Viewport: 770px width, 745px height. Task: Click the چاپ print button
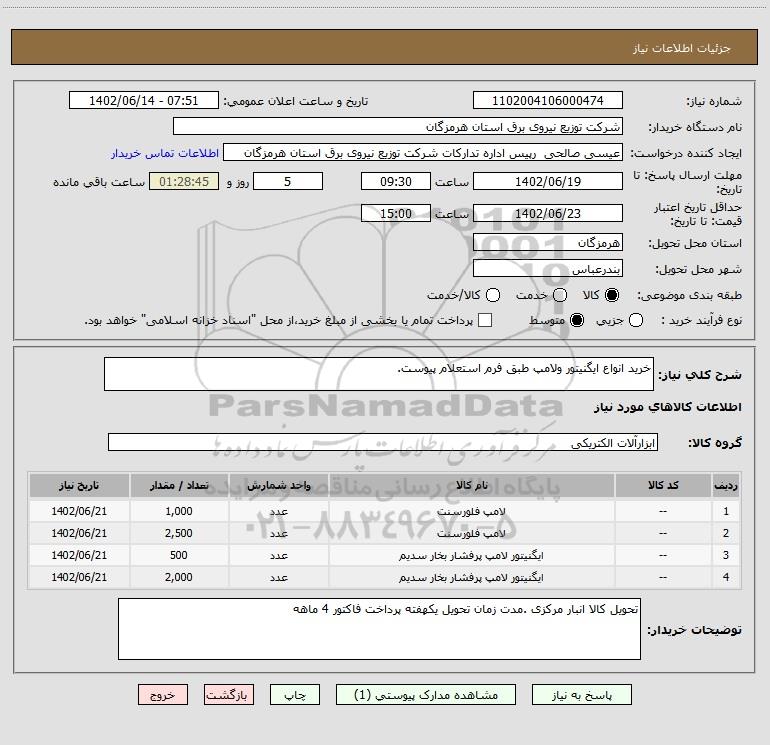(x=295, y=694)
